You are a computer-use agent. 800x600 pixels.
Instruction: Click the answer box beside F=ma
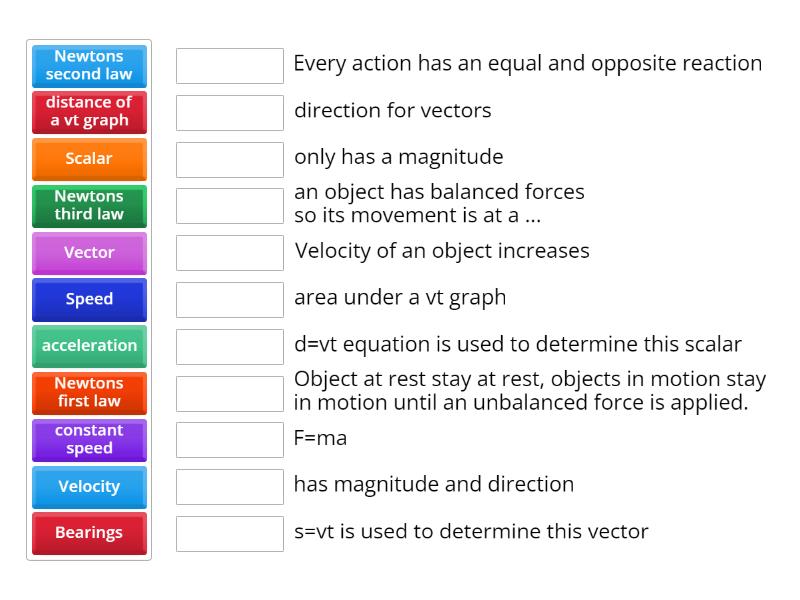[229, 438]
